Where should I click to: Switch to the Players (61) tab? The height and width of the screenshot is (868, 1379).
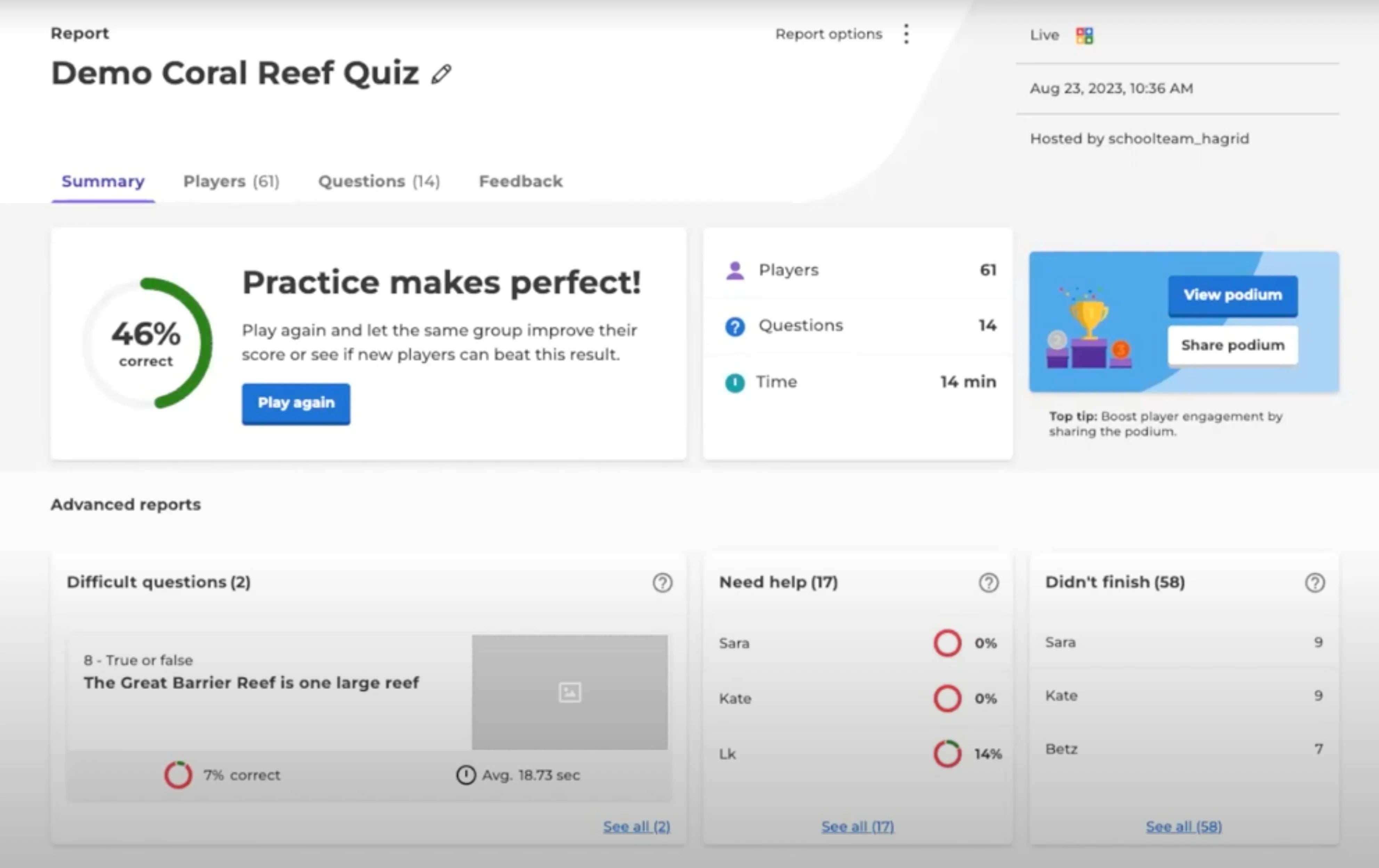click(x=231, y=182)
